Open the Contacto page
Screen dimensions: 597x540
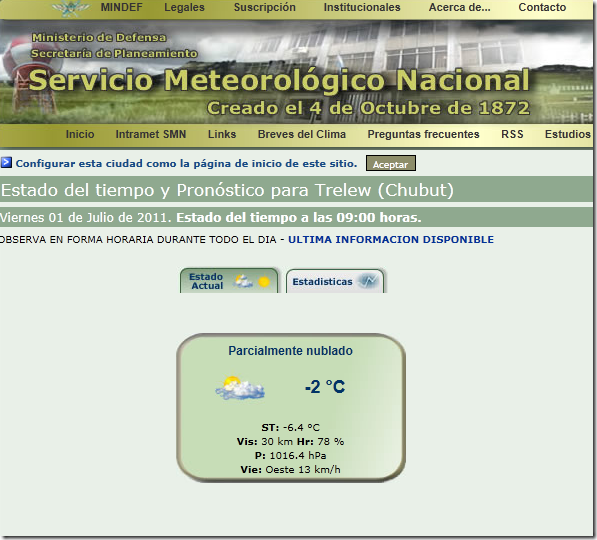pyautogui.click(x=542, y=7)
